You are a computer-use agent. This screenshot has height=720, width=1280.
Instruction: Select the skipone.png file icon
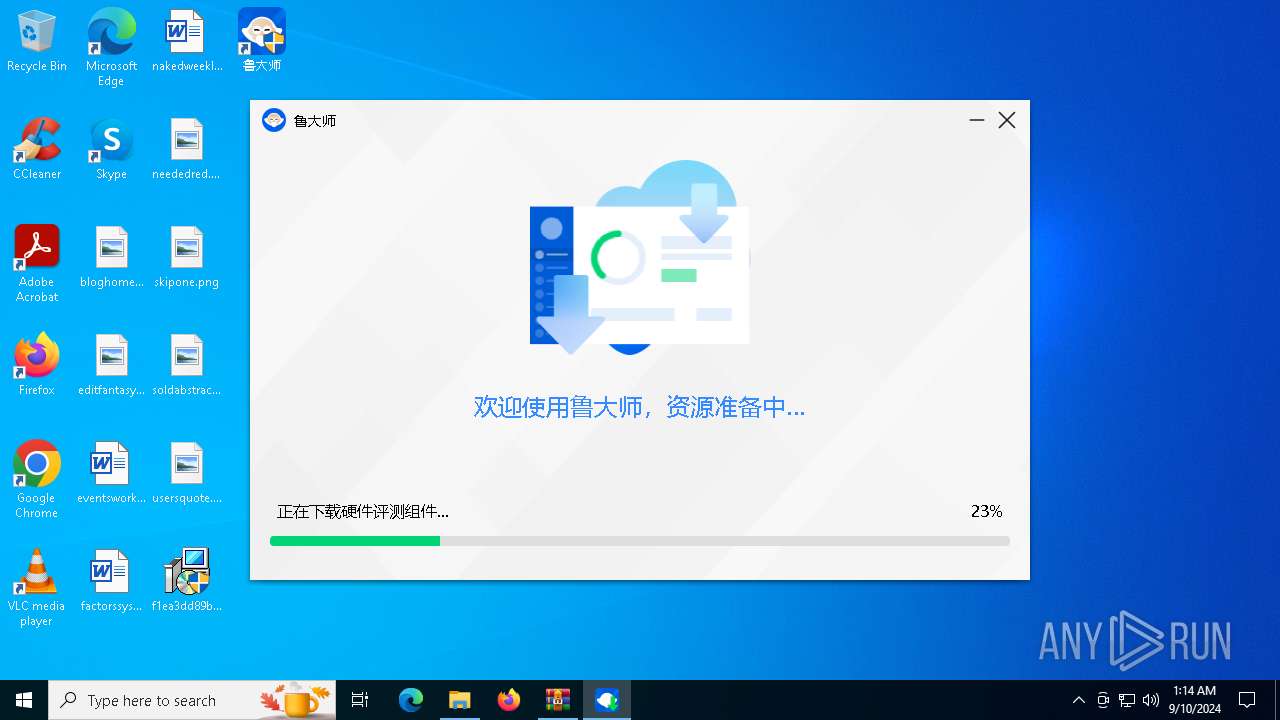(187, 258)
